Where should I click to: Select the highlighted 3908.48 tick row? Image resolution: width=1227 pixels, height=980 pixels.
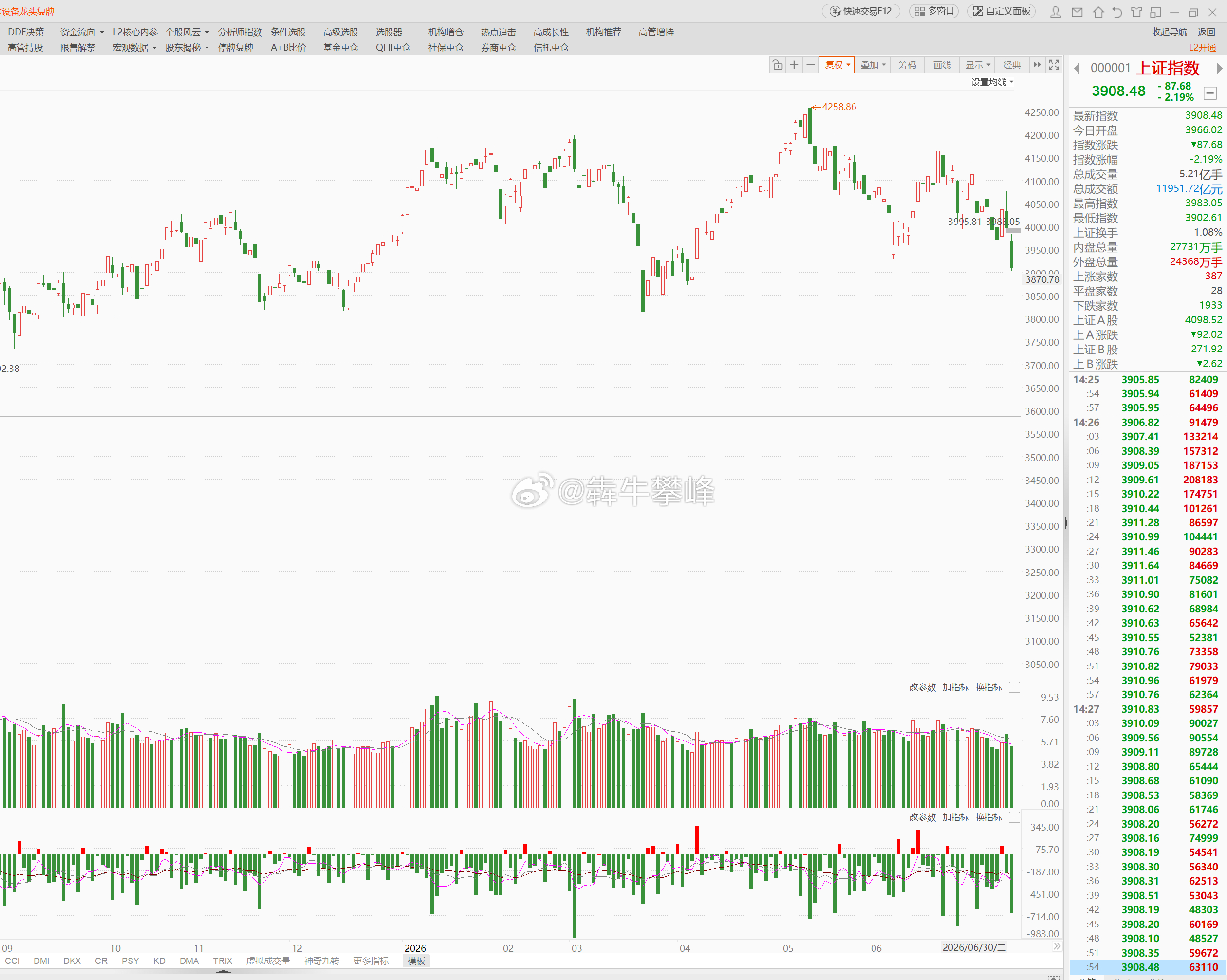click(1147, 967)
